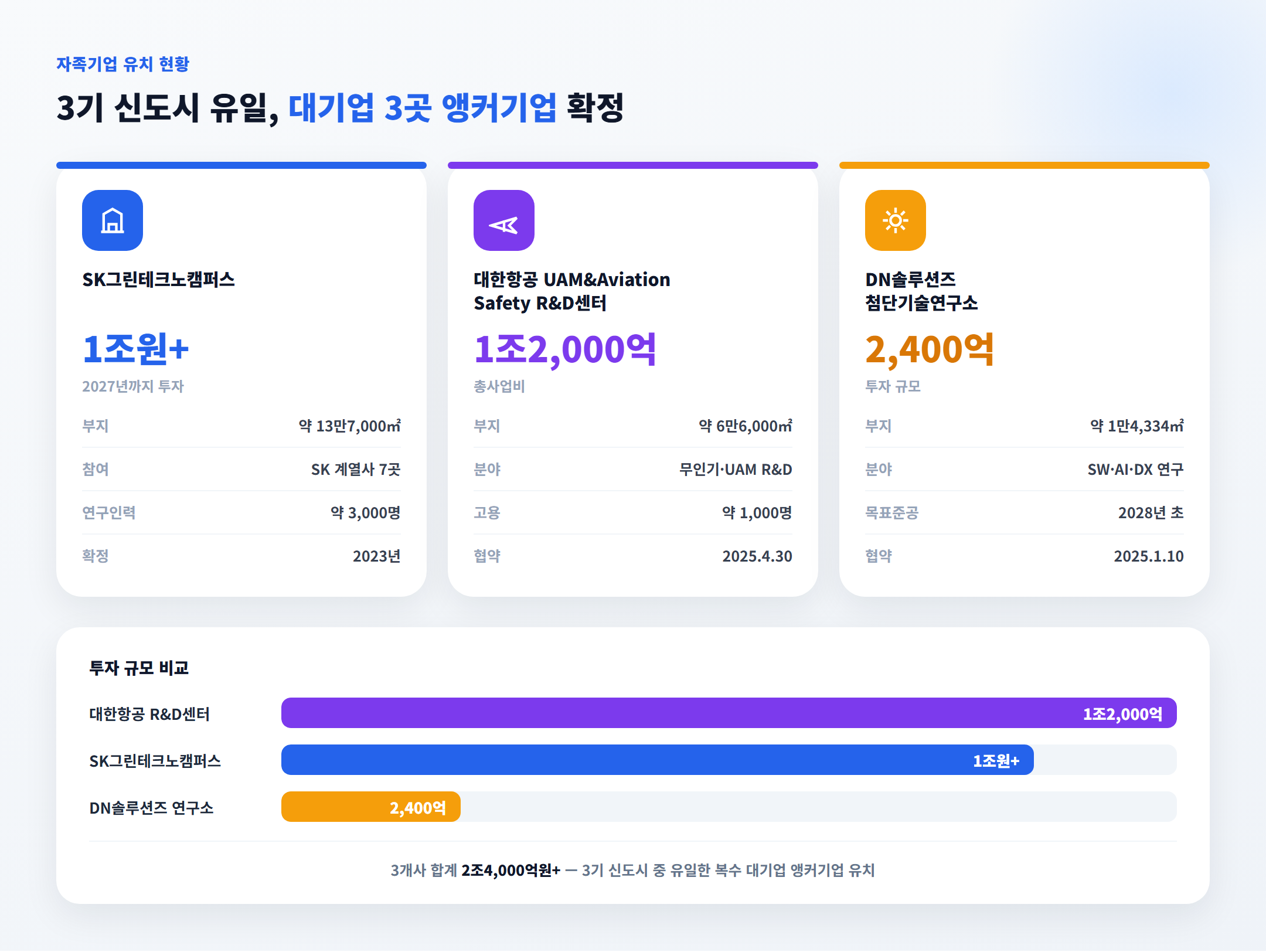Click the date 2025.4.30

pos(757,556)
